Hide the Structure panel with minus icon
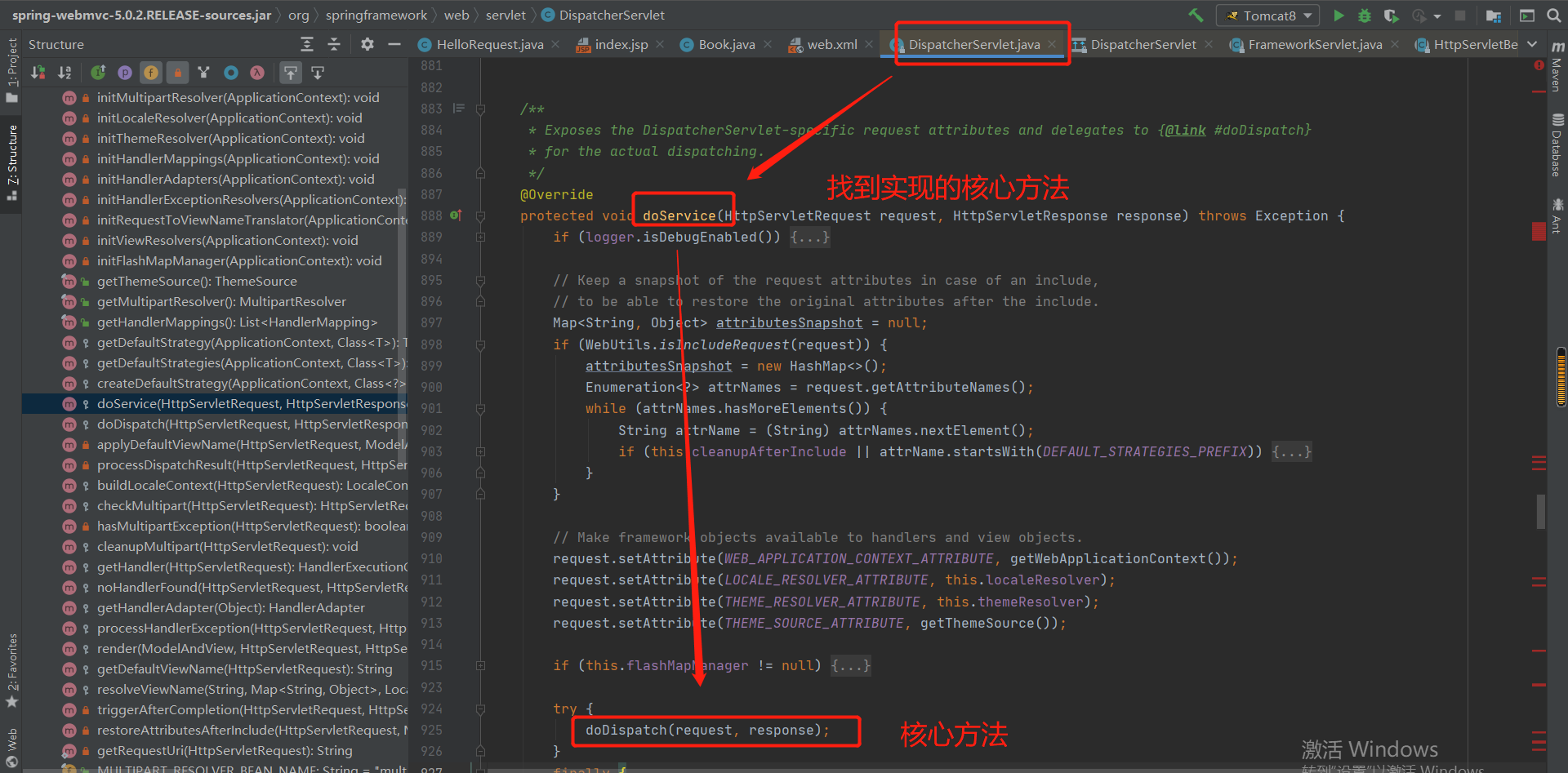 click(x=394, y=44)
